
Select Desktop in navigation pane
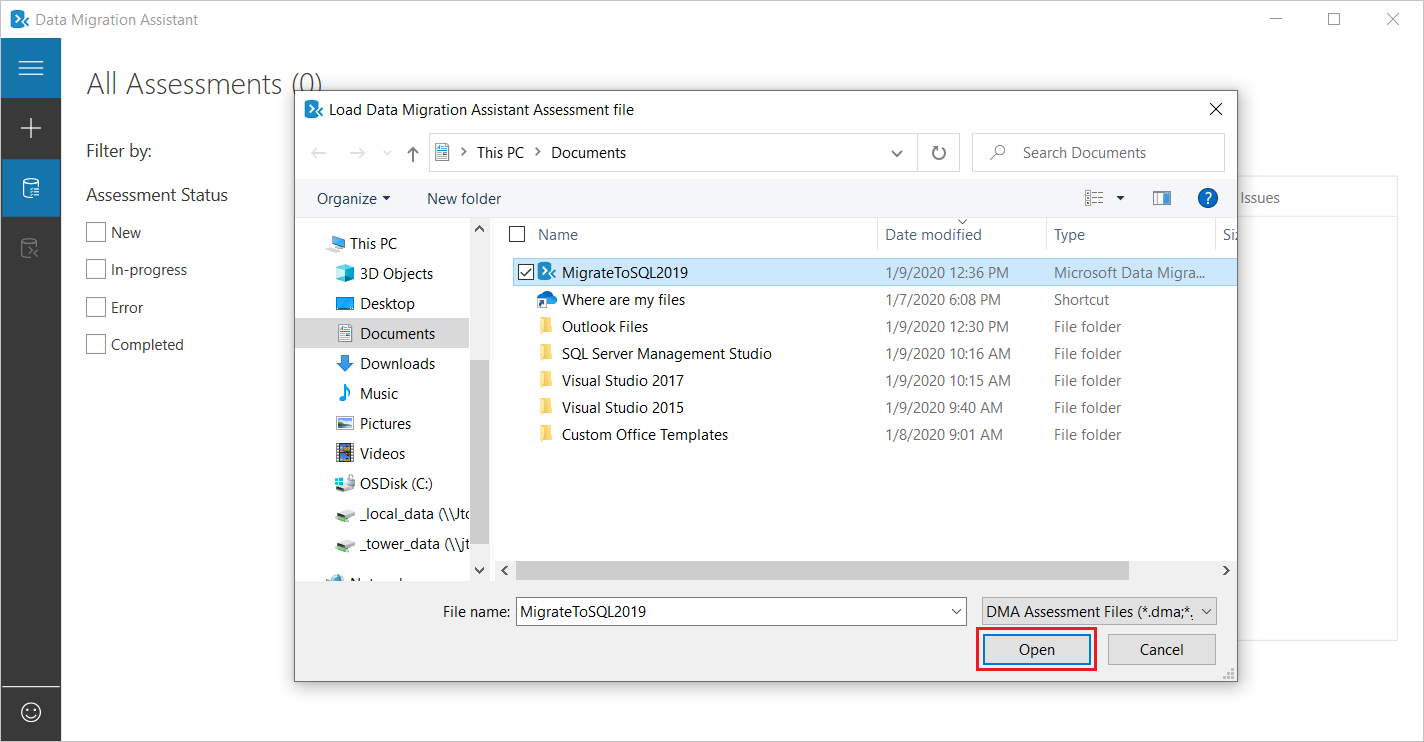point(387,303)
